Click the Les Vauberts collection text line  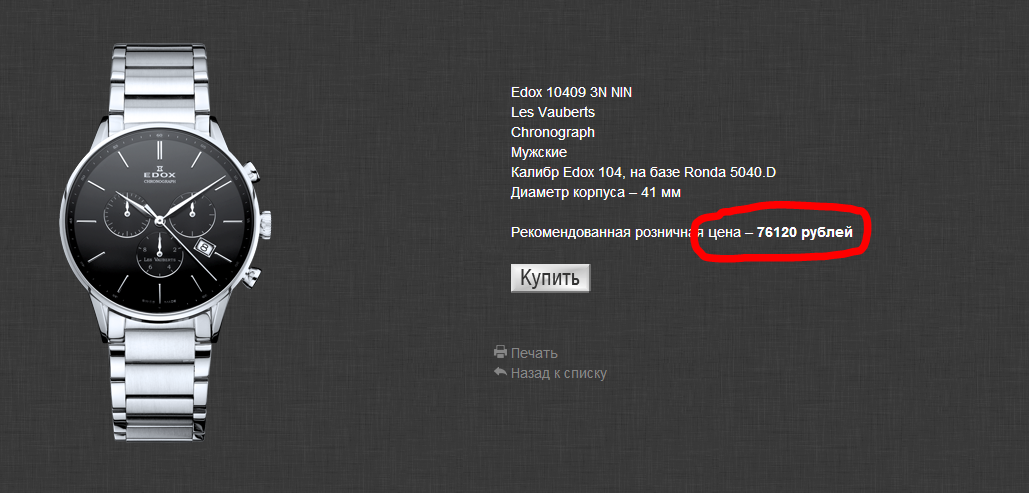click(553, 112)
